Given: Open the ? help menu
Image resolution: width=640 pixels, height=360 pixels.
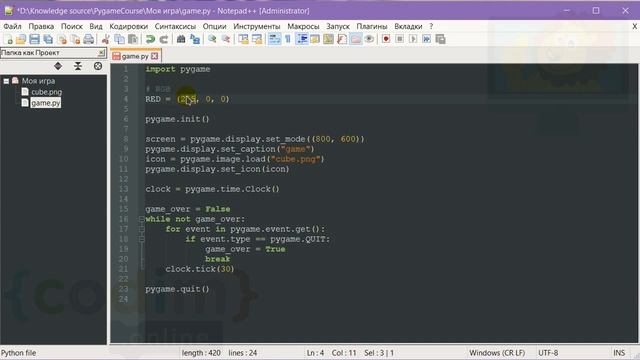Looking at the screenshot, I should tap(431, 26).
